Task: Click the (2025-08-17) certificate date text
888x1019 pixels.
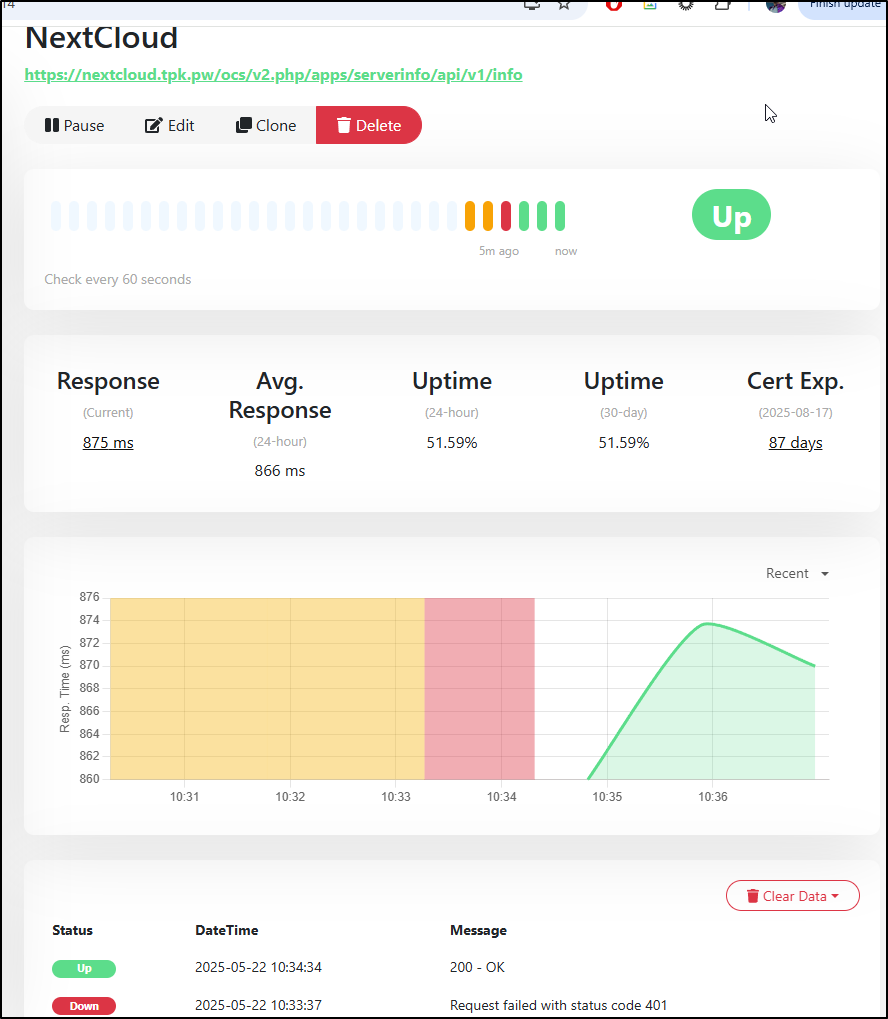Action: pos(795,413)
